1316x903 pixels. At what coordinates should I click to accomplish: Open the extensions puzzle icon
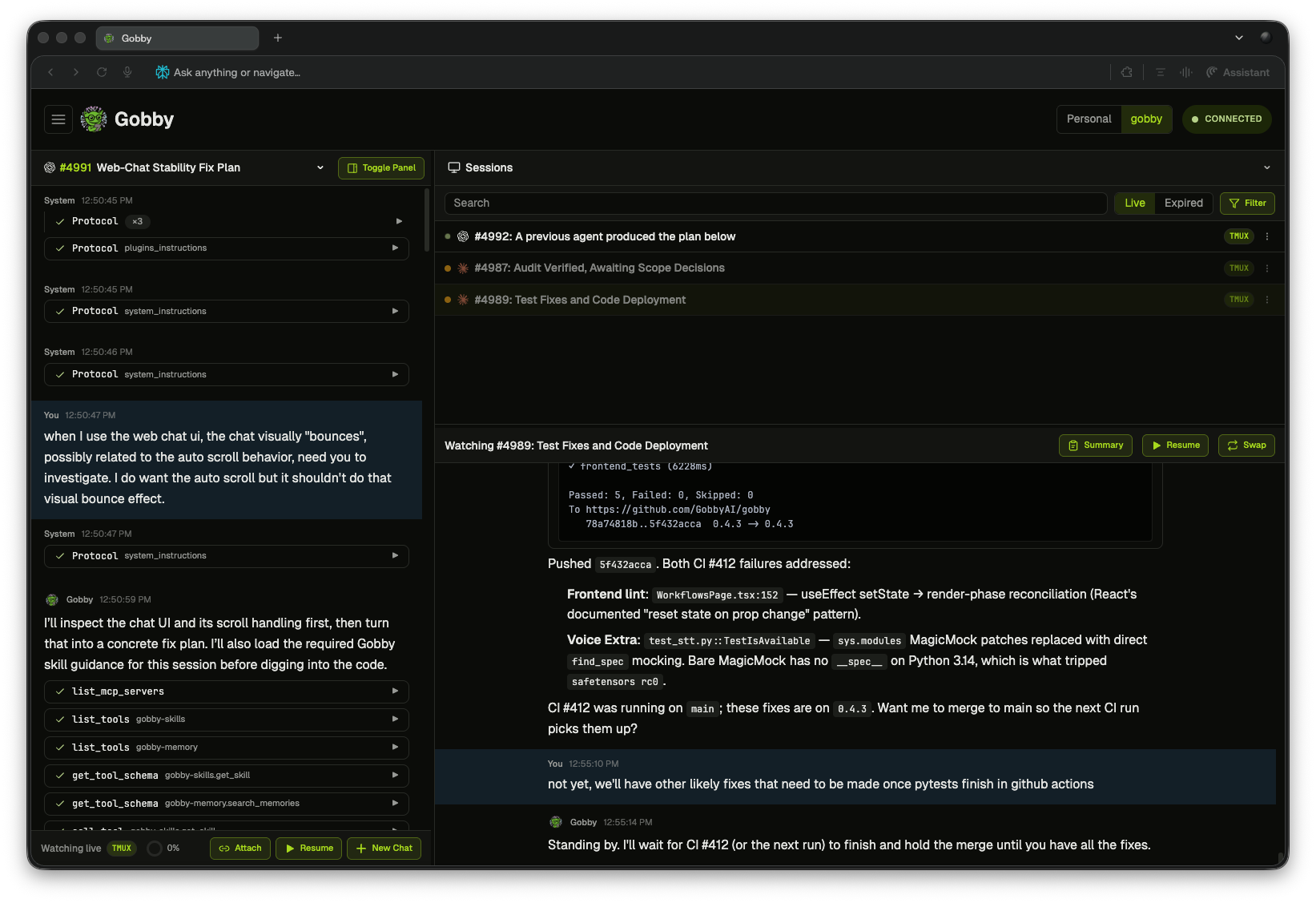(x=1127, y=72)
